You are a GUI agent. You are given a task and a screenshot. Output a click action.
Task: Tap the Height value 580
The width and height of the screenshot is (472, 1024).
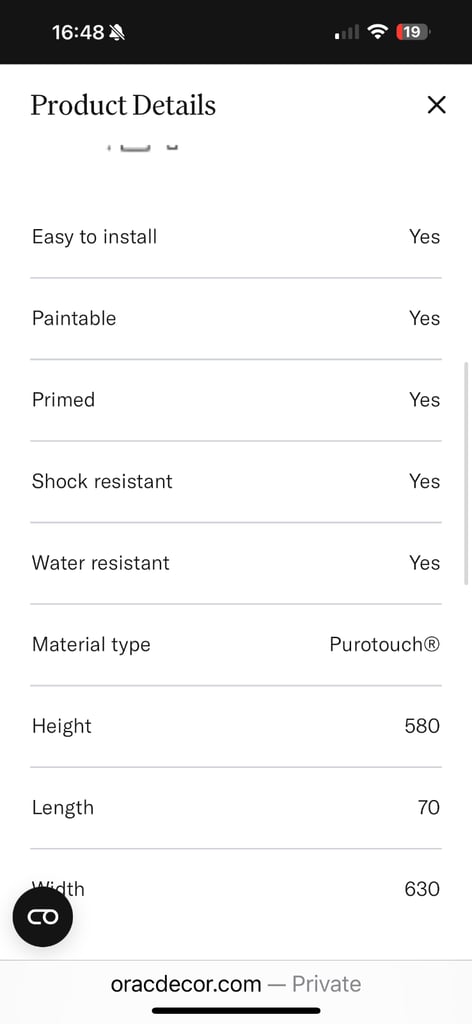click(x=422, y=726)
